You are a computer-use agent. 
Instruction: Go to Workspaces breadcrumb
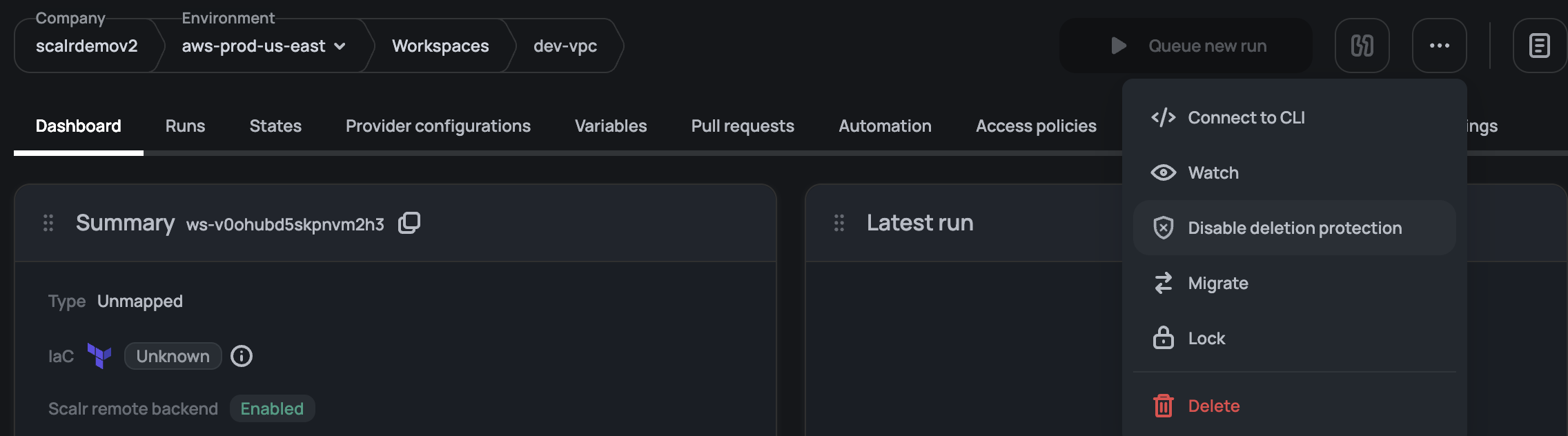click(440, 46)
